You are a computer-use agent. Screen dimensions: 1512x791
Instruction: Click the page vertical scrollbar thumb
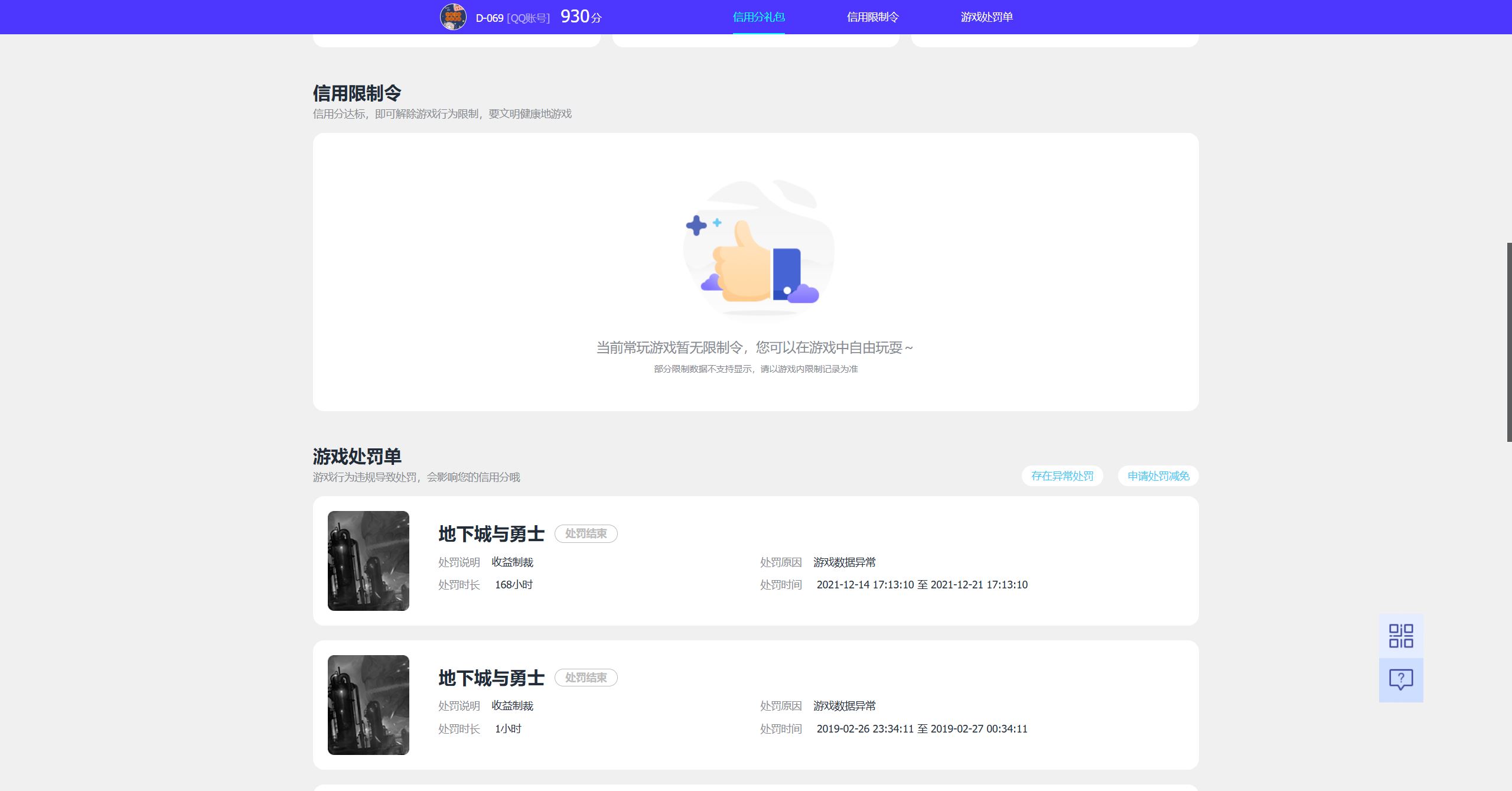(x=1509, y=341)
